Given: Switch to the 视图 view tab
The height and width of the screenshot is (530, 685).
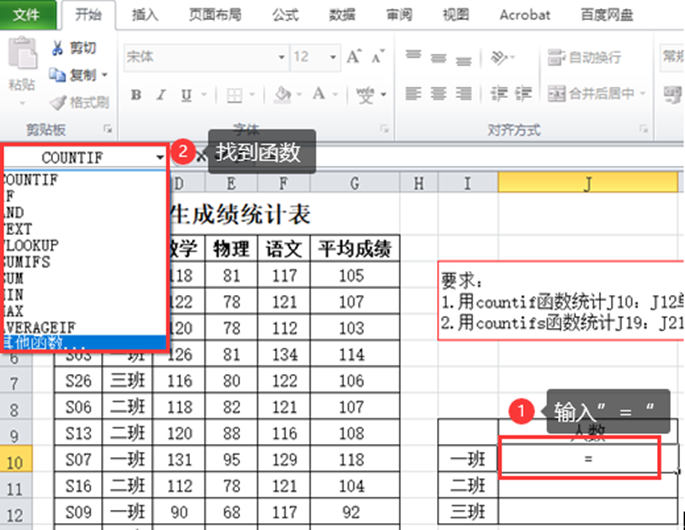Looking at the screenshot, I should (456, 15).
